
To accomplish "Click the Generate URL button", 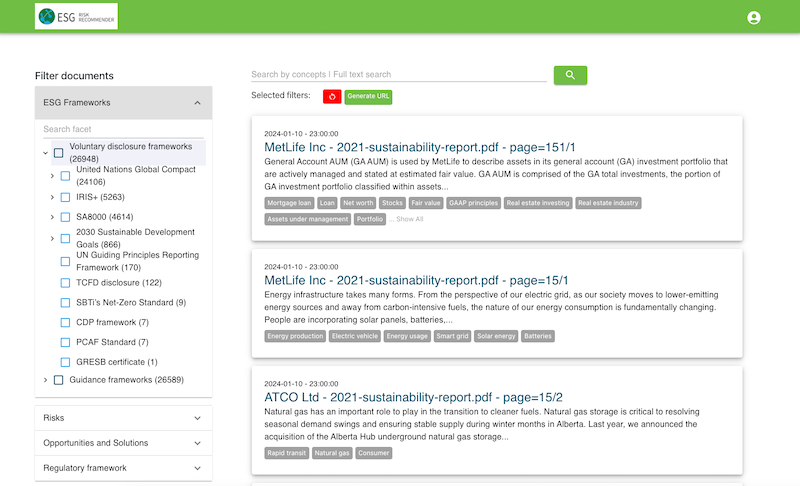I will tap(368, 96).
